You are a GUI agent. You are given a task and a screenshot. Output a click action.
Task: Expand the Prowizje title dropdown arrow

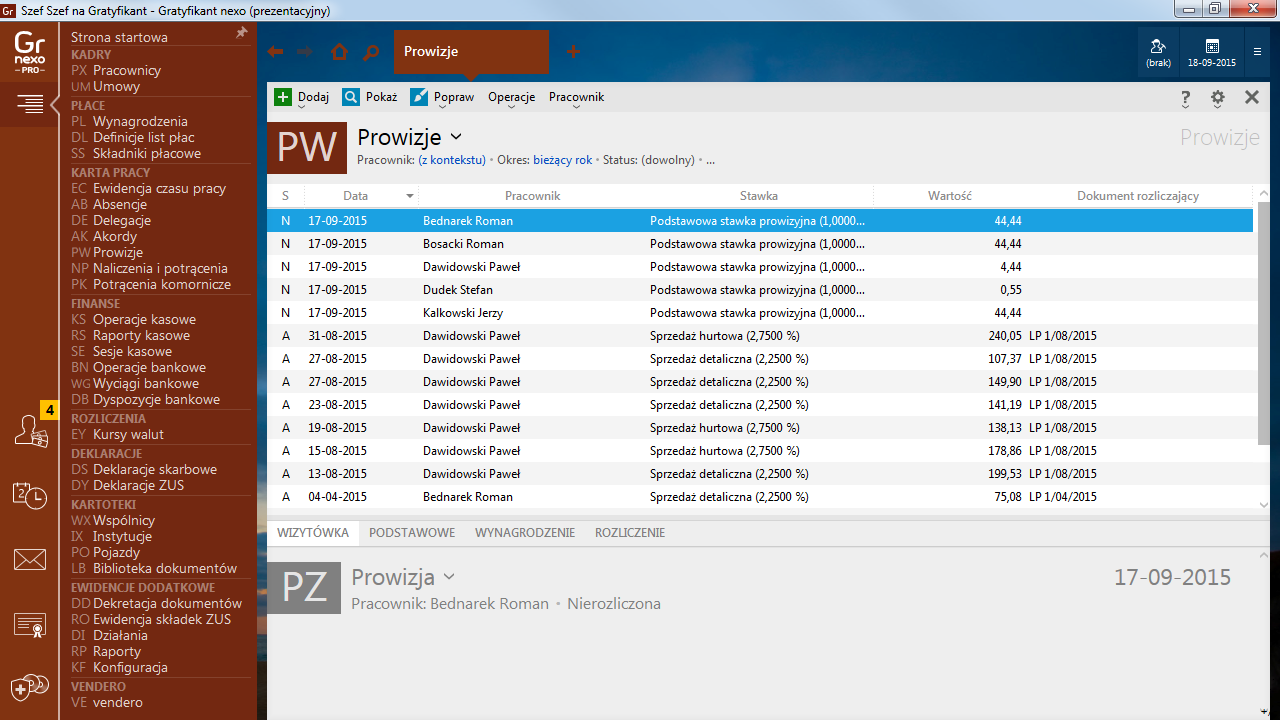coord(456,137)
